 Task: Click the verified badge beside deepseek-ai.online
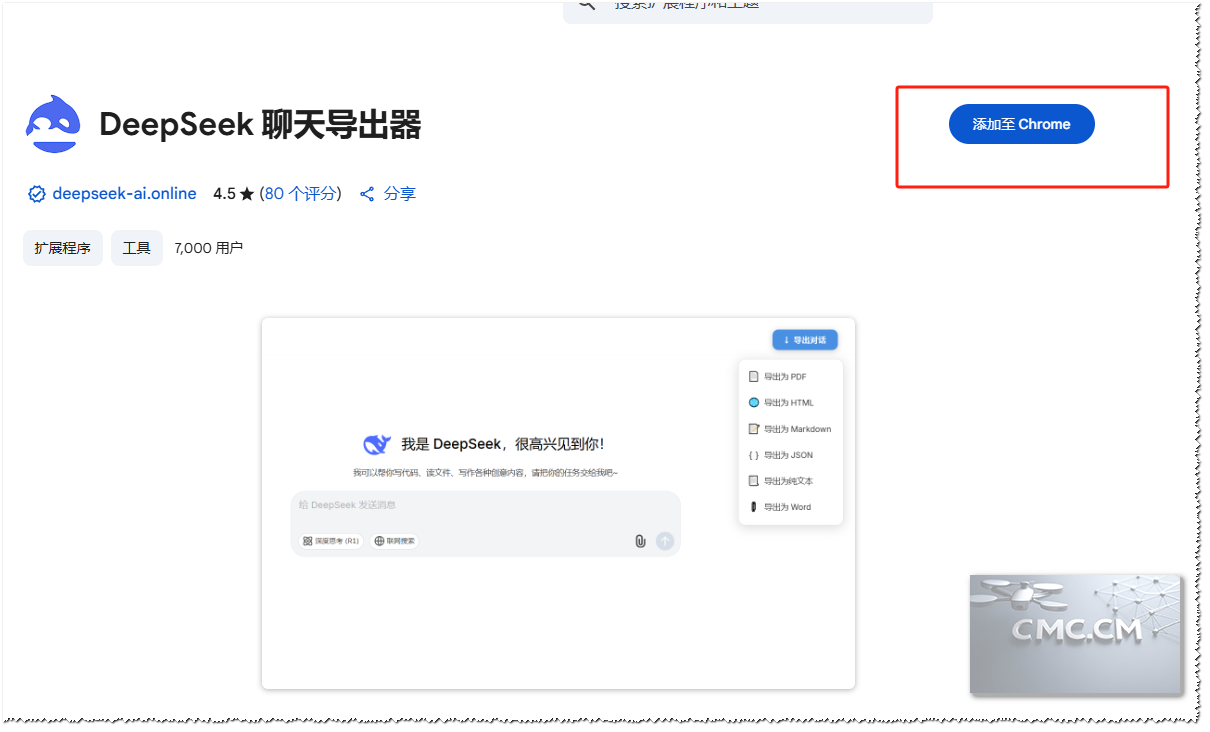tap(37, 194)
